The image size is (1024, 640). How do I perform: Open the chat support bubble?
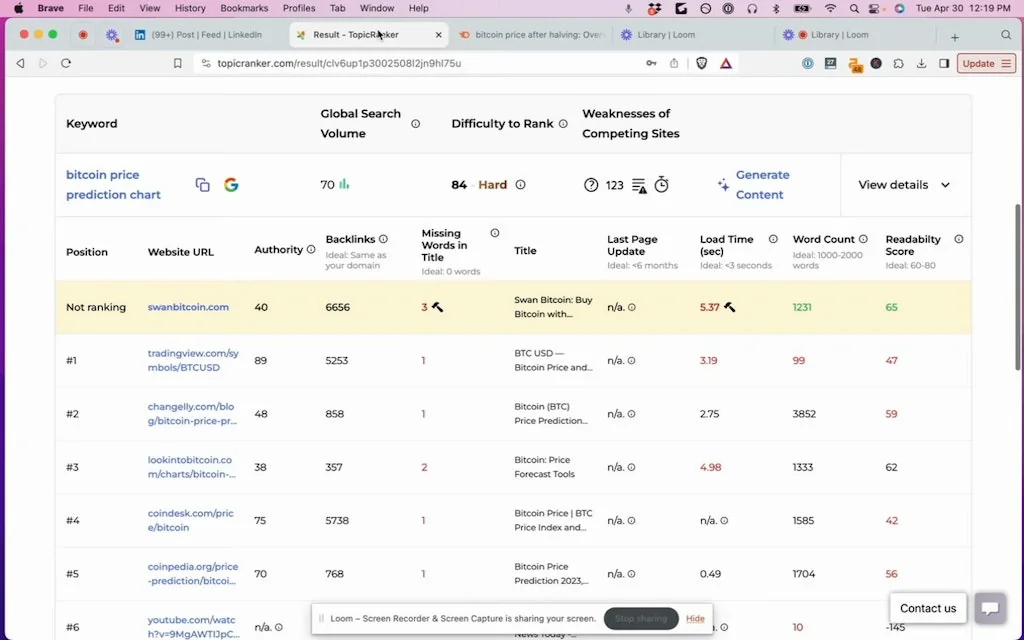pyautogui.click(x=989, y=608)
